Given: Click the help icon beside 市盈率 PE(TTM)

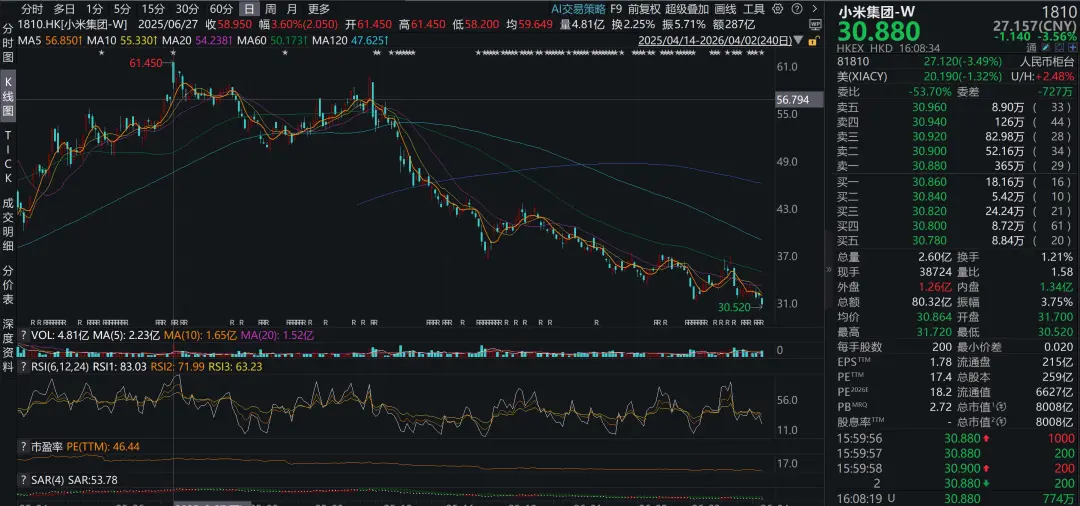Looking at the screenshot, I should pos(22,446).
